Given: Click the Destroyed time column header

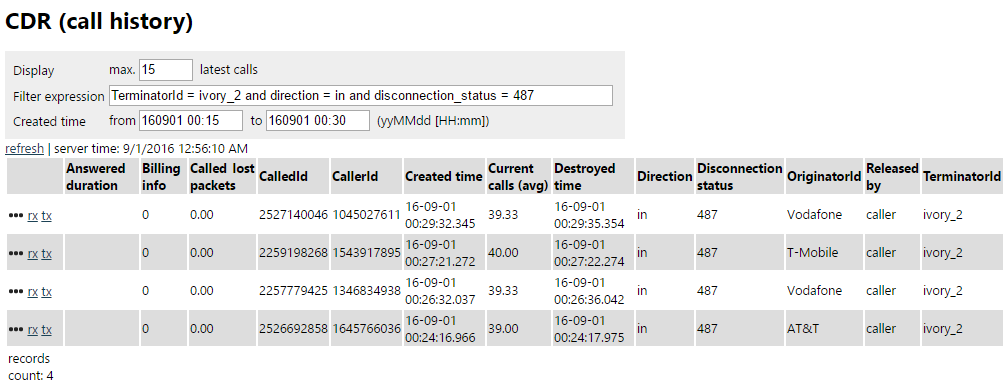Looking at the screenshot, I should coord(593,177).
